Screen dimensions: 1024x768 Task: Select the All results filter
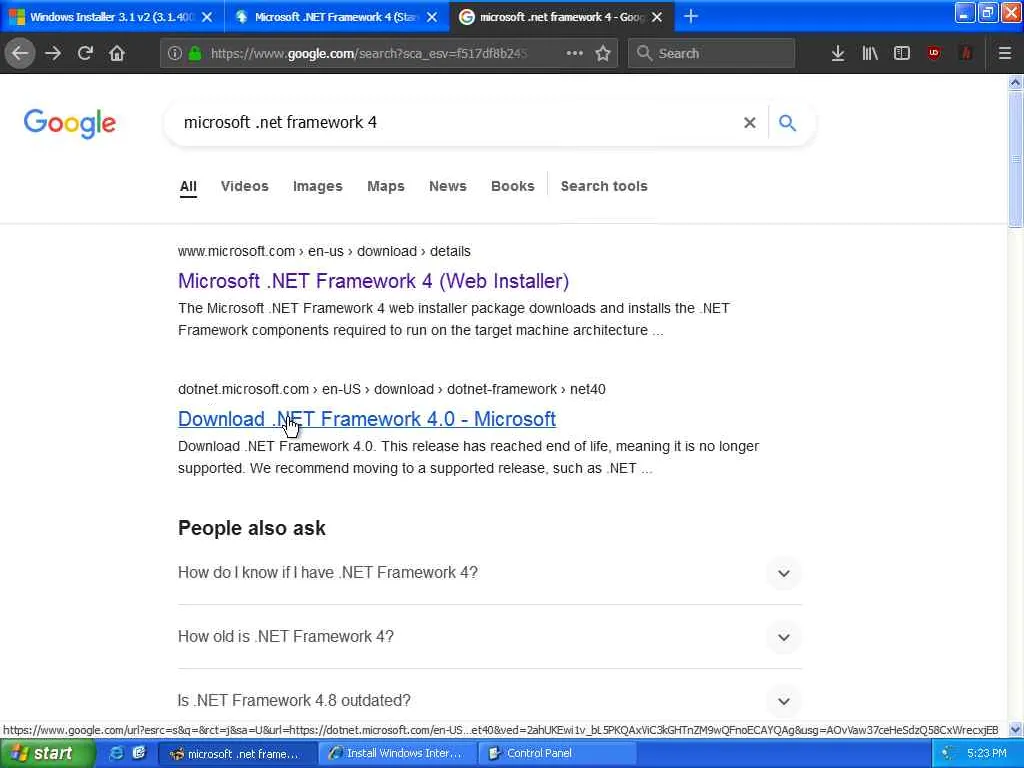point(188,186)
